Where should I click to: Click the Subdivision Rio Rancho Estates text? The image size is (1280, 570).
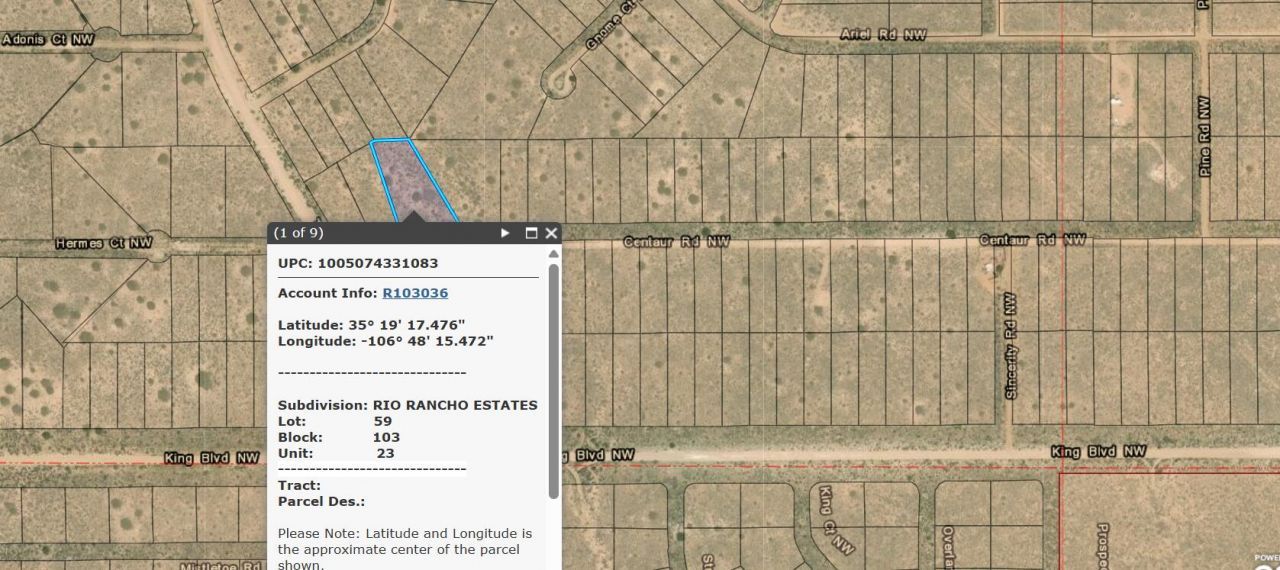pyautogui.click(x=407, y=405)
